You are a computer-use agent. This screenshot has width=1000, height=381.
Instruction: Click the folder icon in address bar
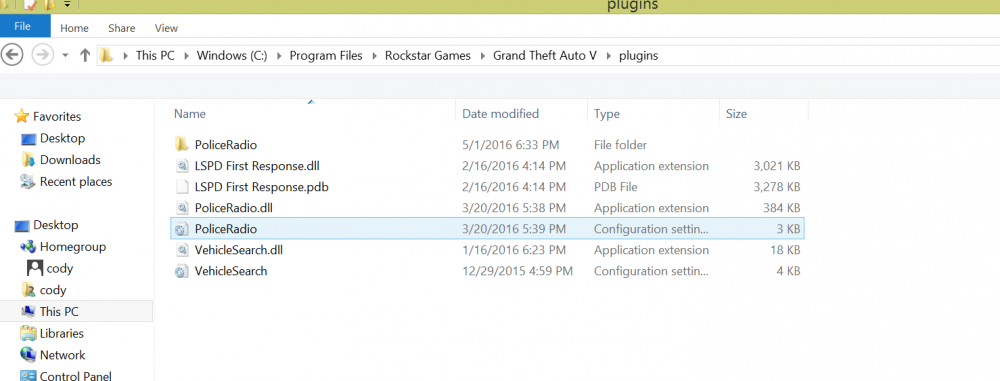pos(108,56)
